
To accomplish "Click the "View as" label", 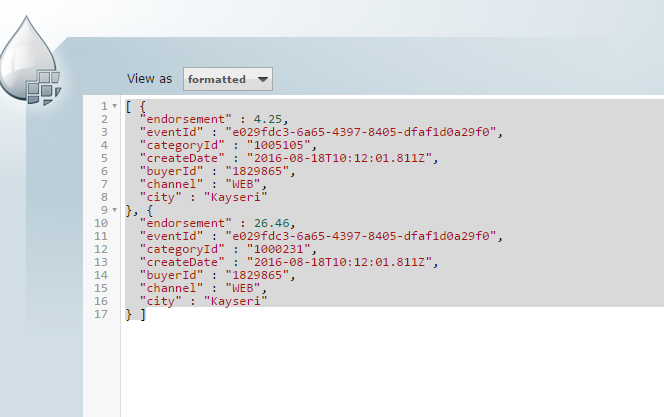I will pyautogui.click(x=149, y=79).
